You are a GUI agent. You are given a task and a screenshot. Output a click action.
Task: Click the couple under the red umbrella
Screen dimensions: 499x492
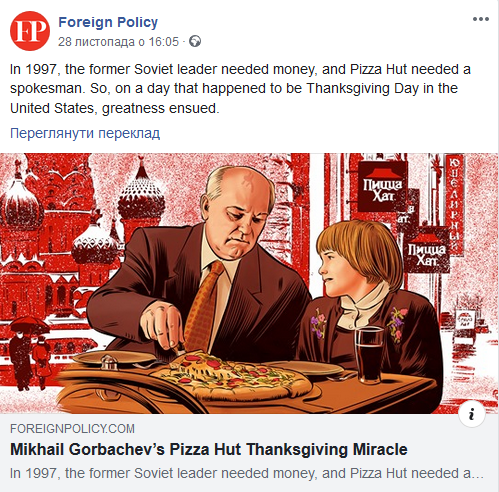tap(30, 352)
